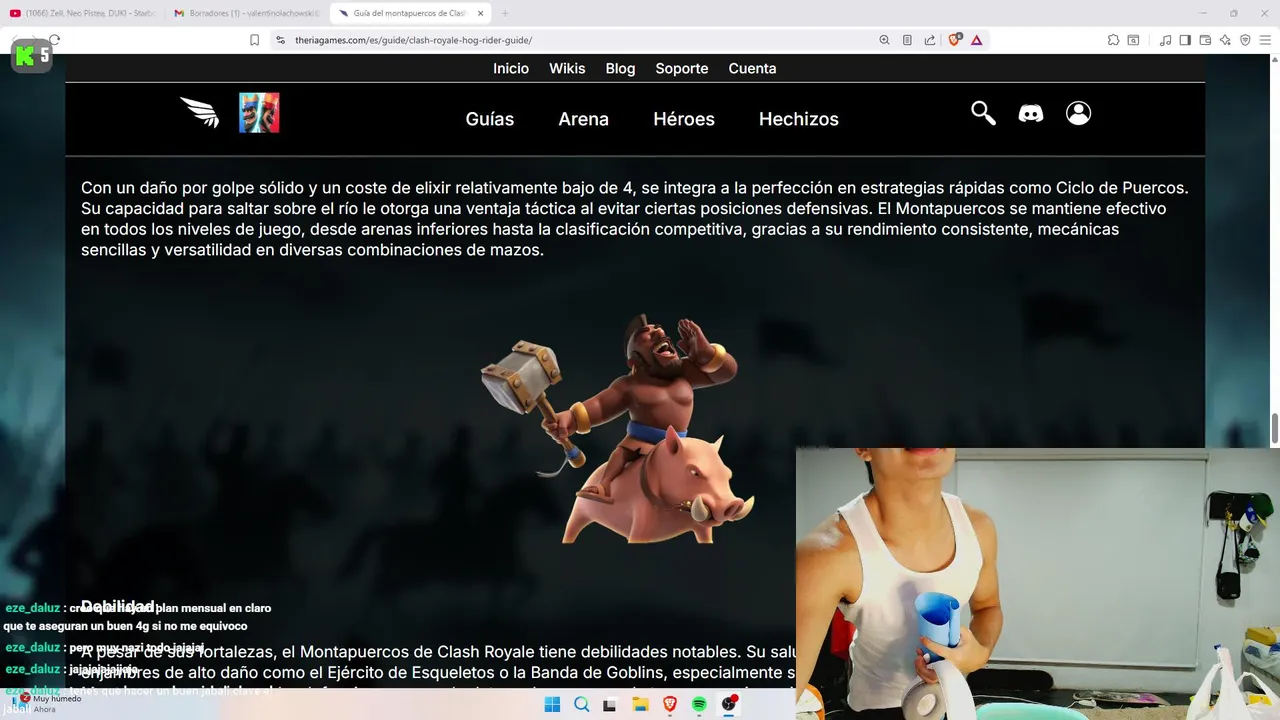The width and height of the screenshot is (1280, 720).
Task: Open Spotify from the taskbar
Action: pyautogui.click(x=699, y=704)
